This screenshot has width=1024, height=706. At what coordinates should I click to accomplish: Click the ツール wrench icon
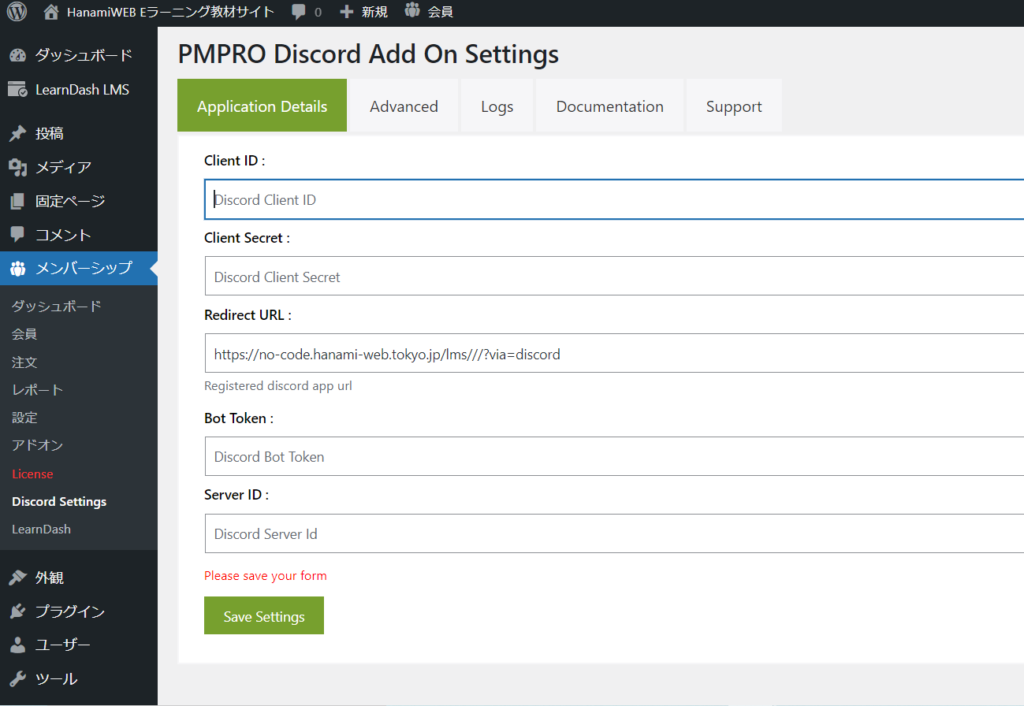pos(18,679)
